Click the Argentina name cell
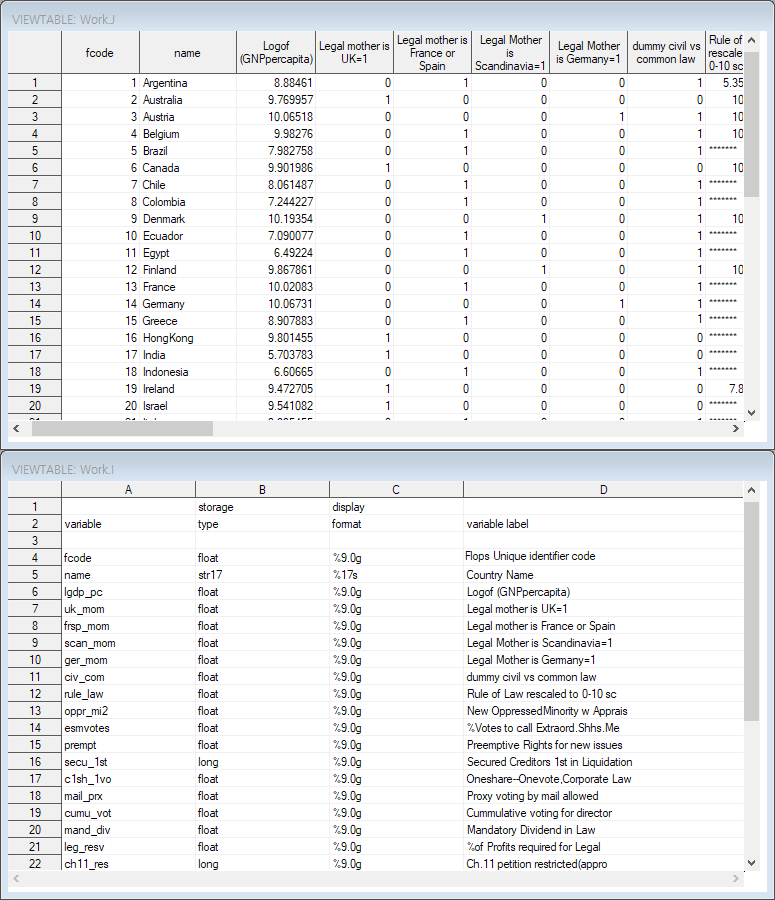The image size is (775, 900). tap(188, 83)
